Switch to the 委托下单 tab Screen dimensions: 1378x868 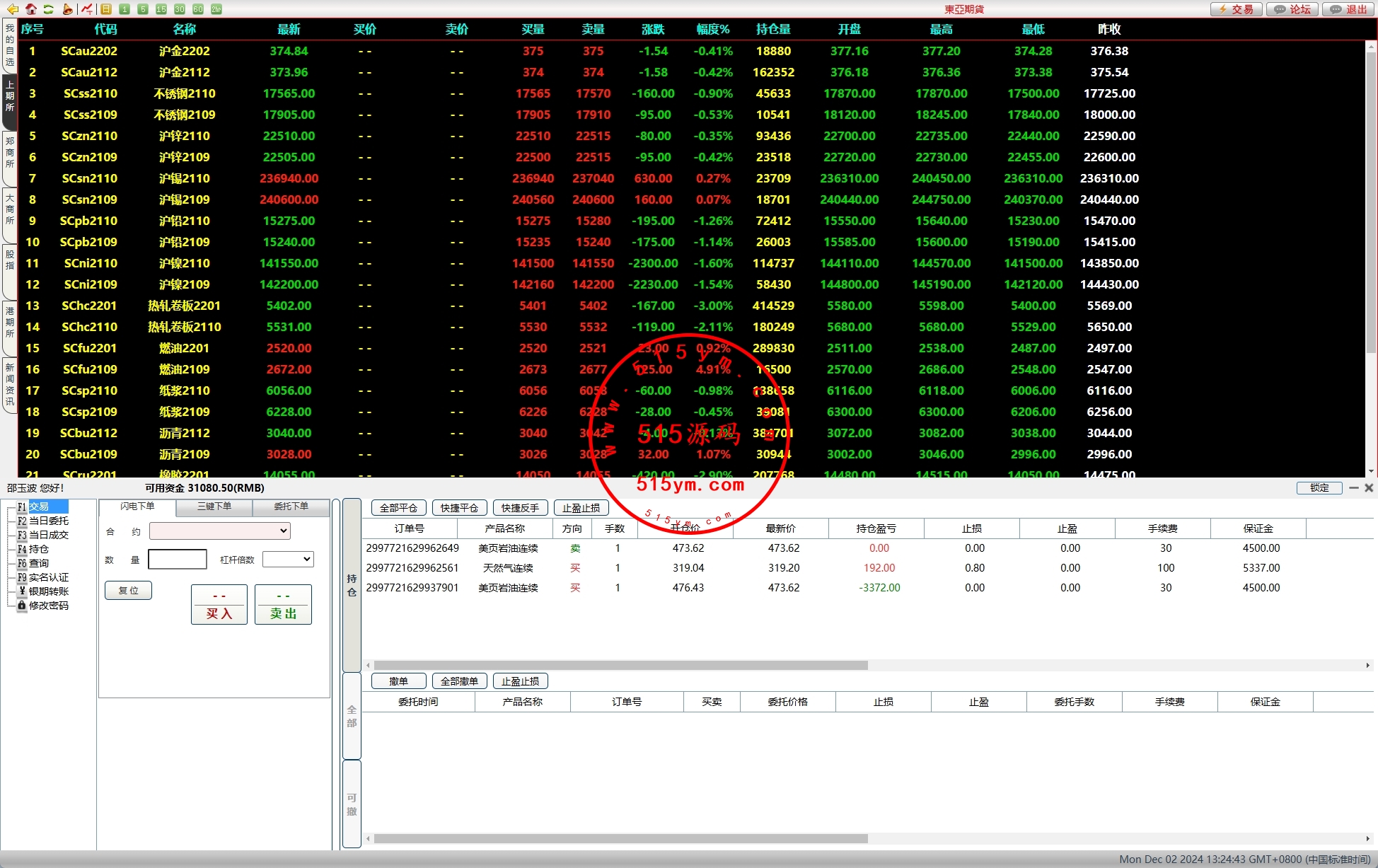[x=291, y=507]
